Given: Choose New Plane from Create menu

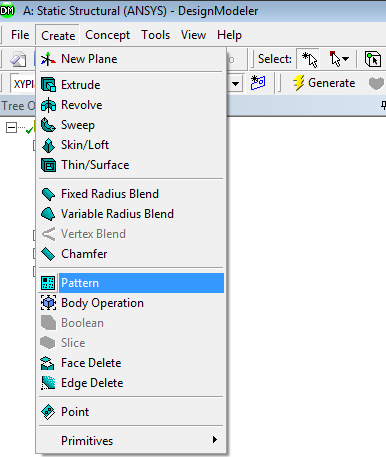Looking at the screenshot, I should coord(131,59).
